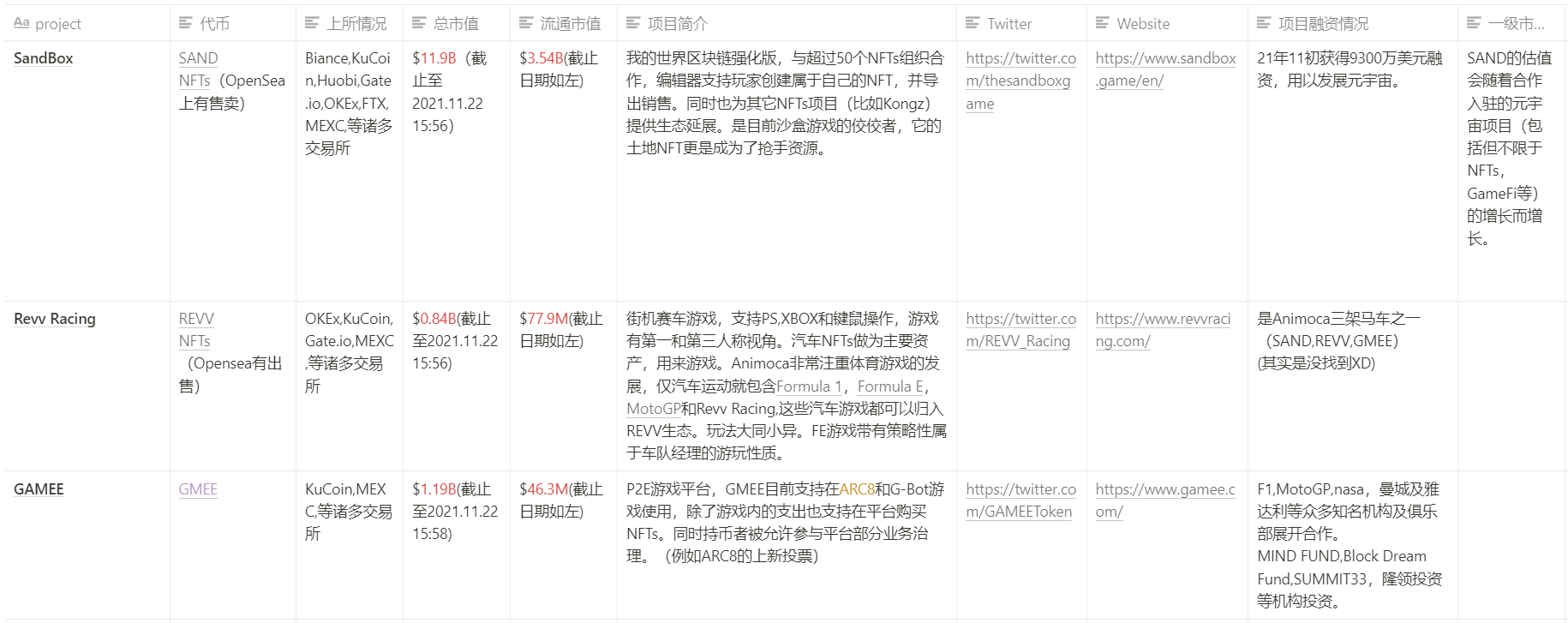Image resolution: width=1568 pixels, height=623 pixels.
Task: Open the SandBox project page
Action: click(x=44, y=58)
